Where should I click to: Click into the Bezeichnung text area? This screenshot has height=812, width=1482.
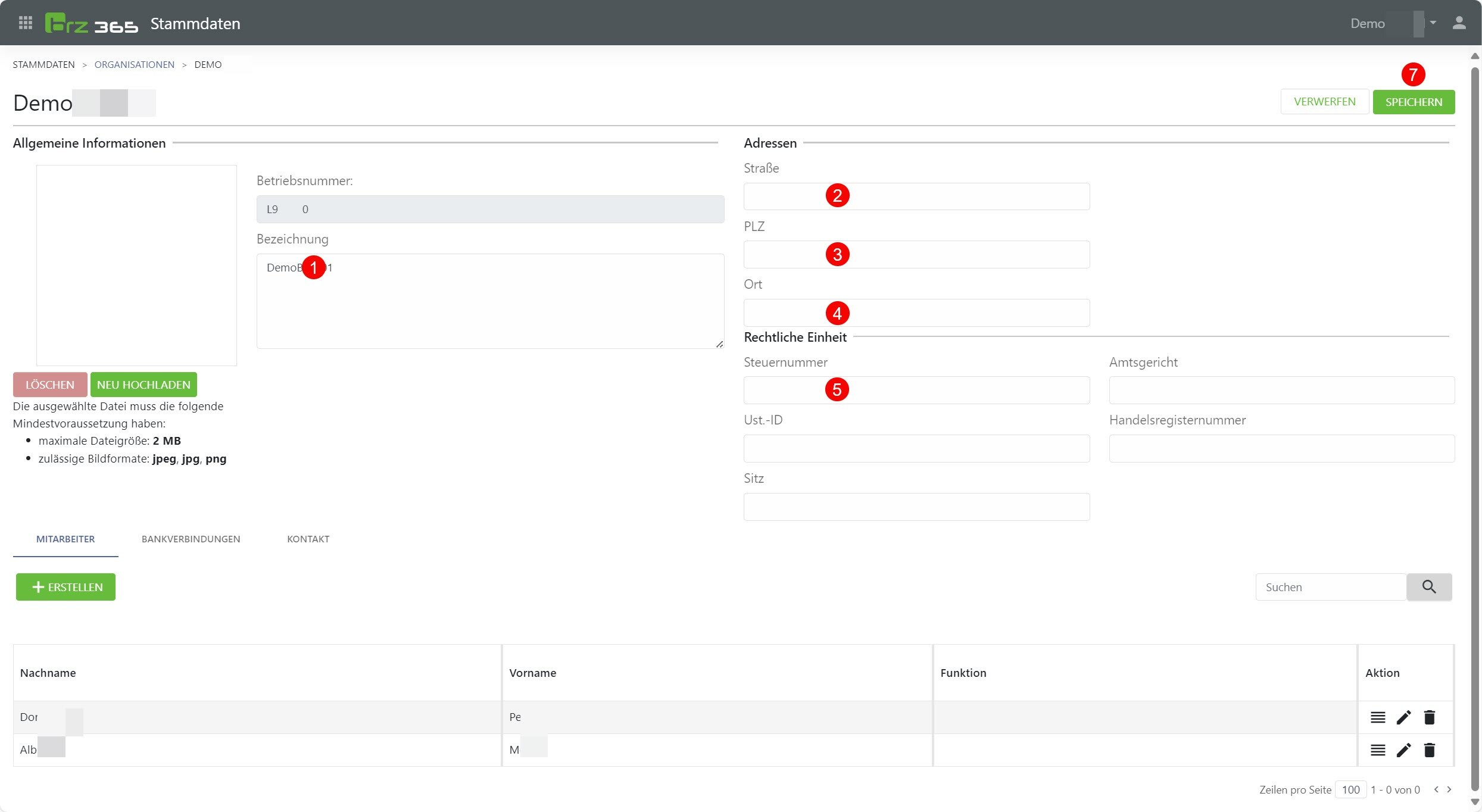(491, 301)
